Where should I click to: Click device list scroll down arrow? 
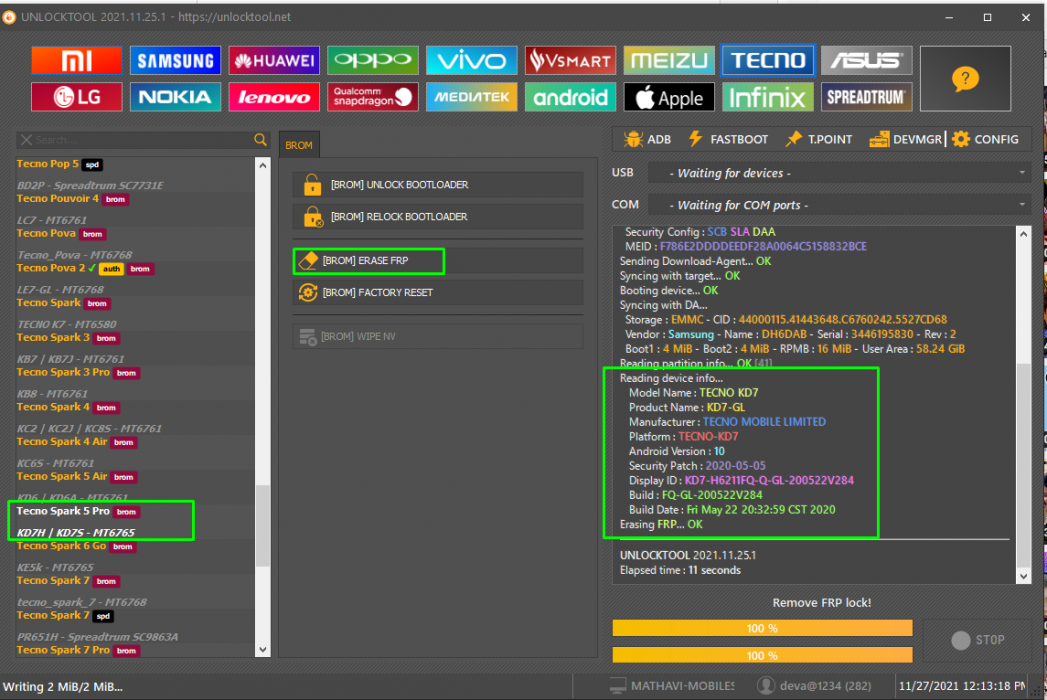262,649
